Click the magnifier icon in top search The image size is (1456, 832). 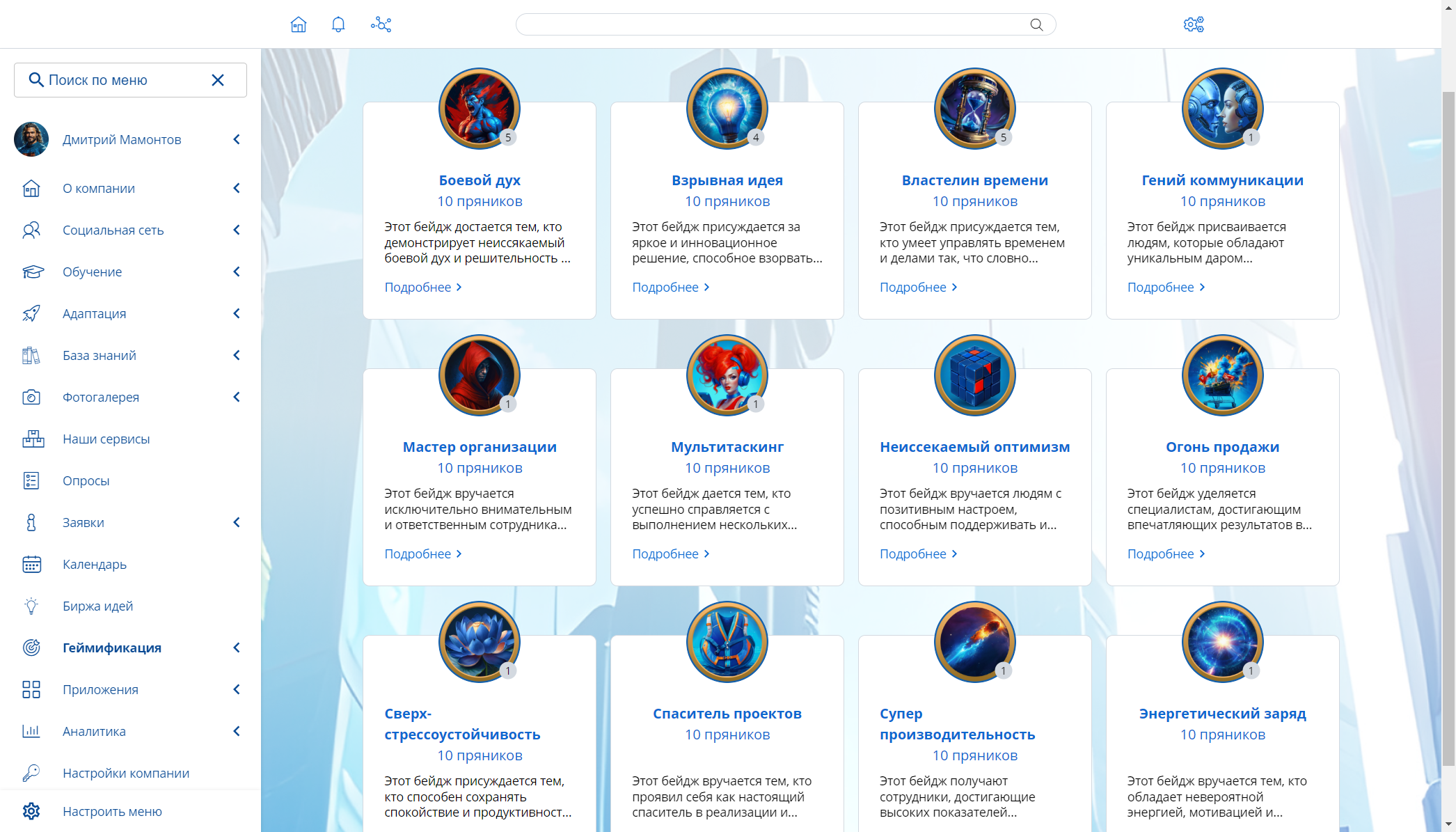click(x=1036, y=25)
